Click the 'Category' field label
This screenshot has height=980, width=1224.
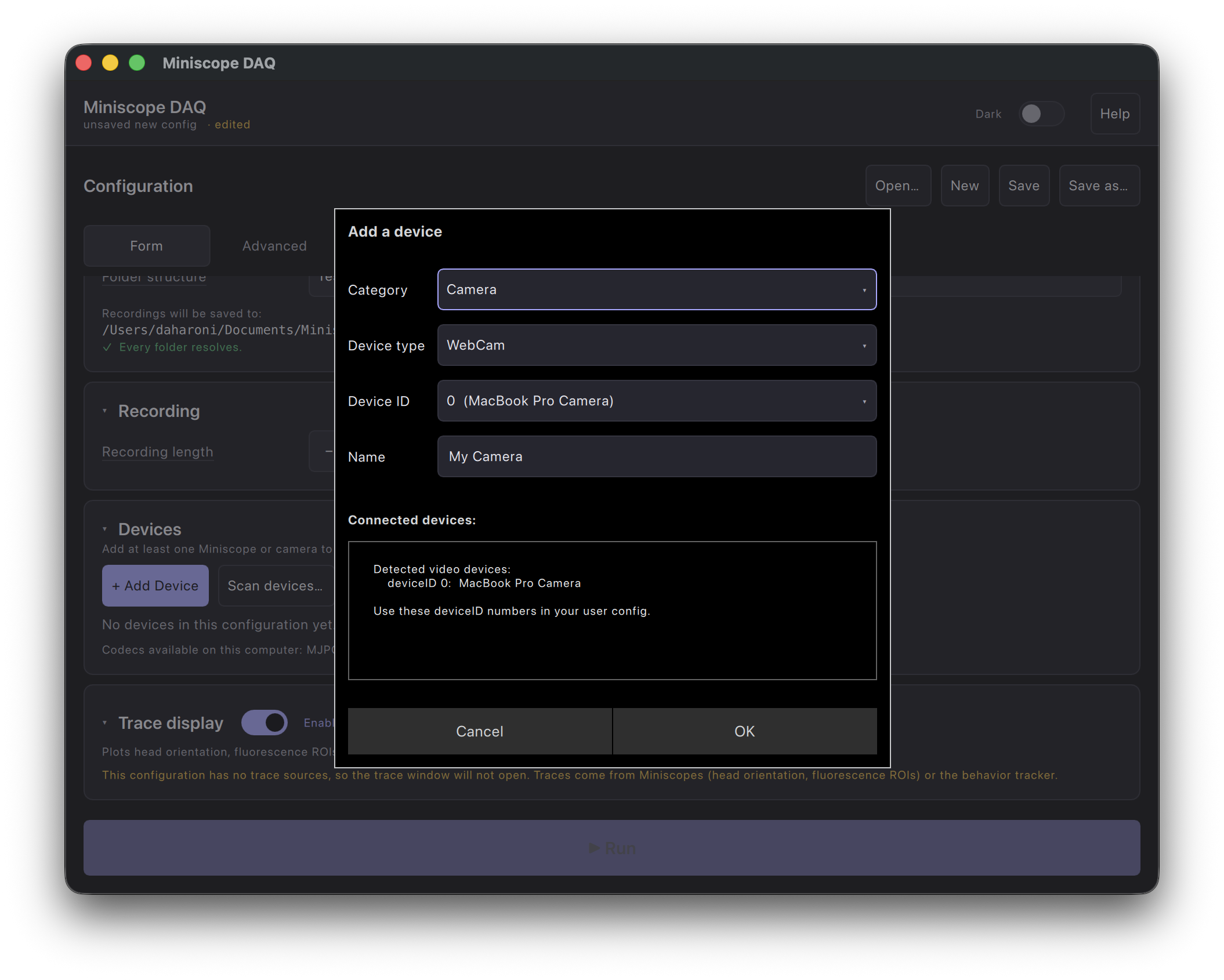(x=378, y=290)
